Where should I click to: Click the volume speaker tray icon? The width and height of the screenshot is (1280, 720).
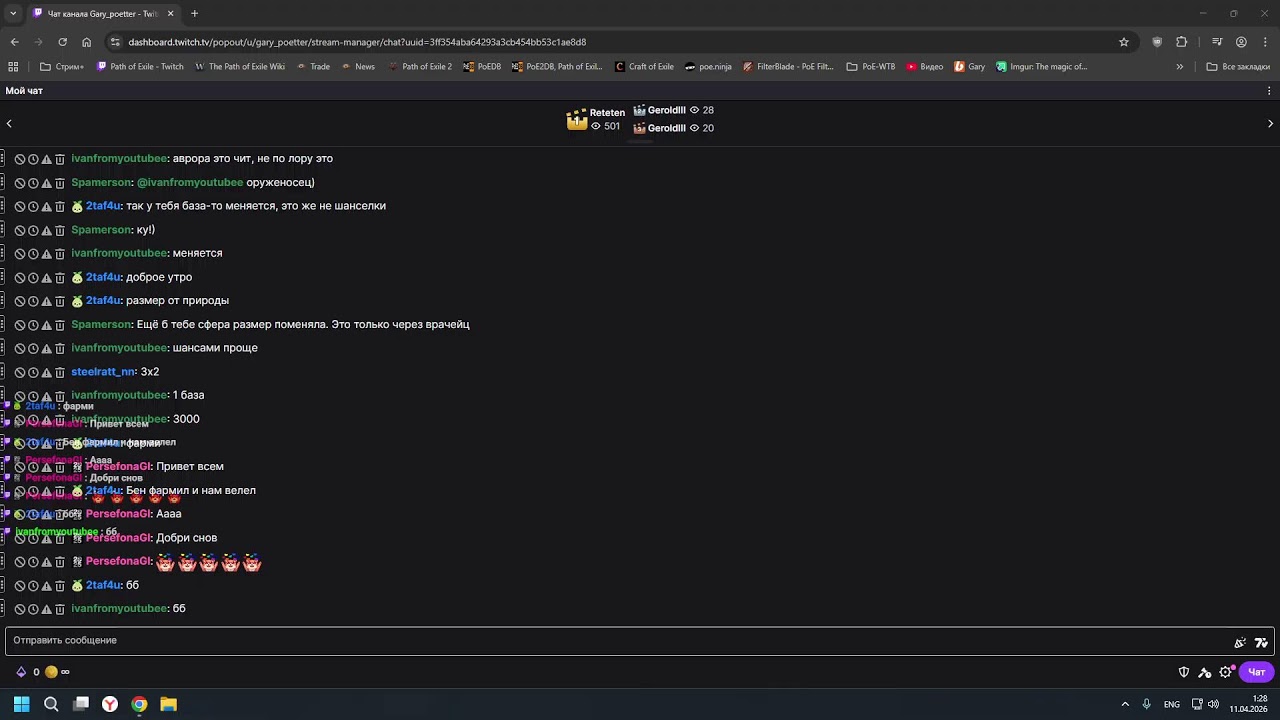point(1213,704)
